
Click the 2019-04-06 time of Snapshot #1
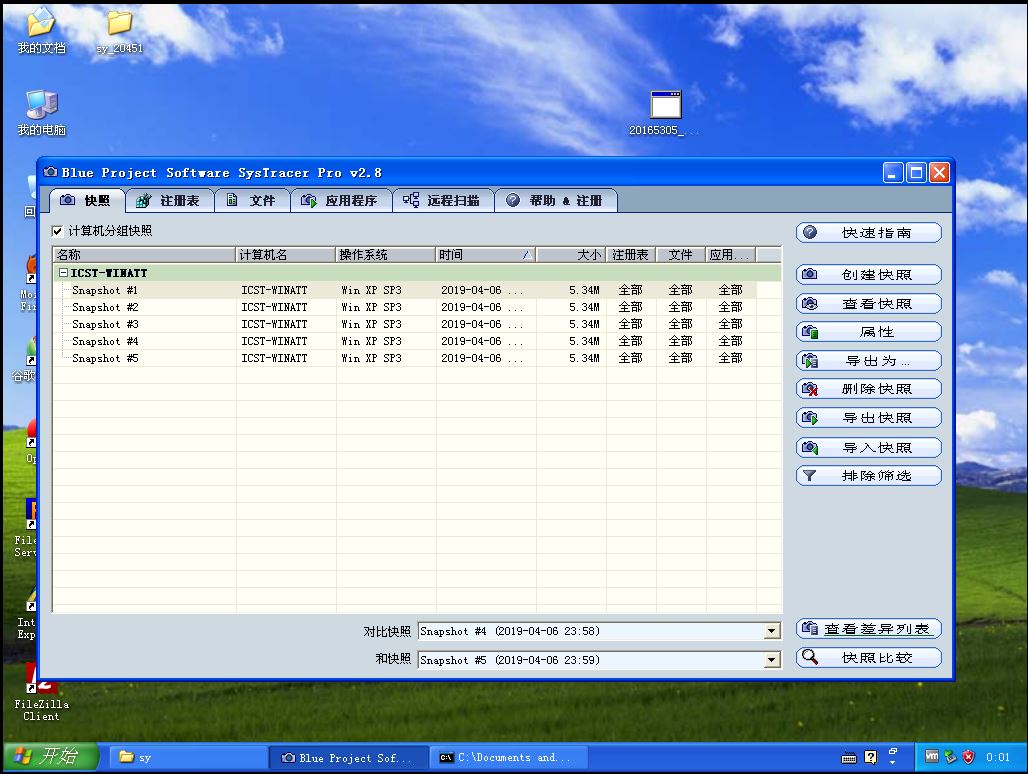click(482, 290)
